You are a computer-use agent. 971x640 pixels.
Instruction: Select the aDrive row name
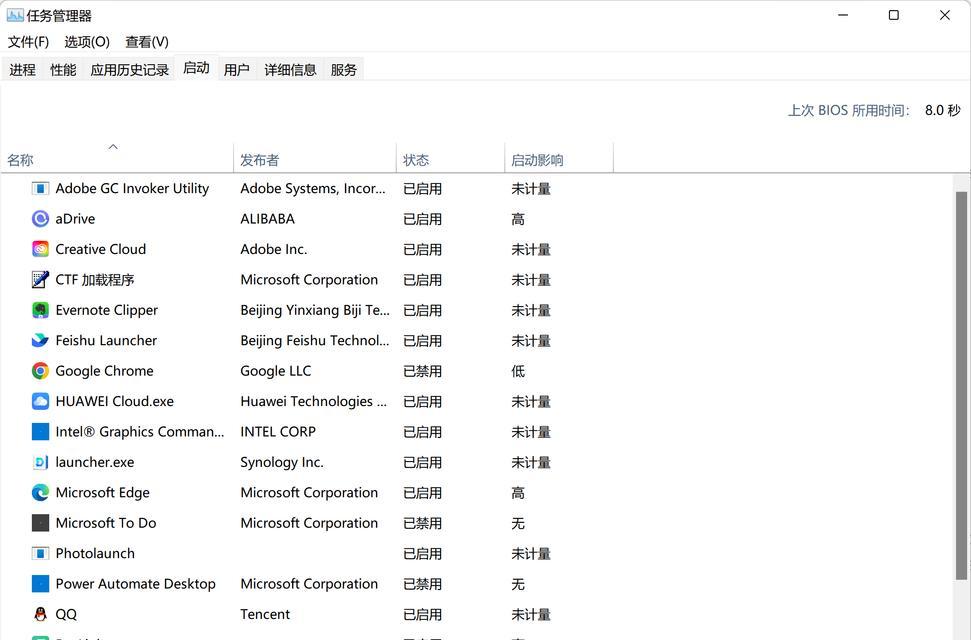[75, 219]
